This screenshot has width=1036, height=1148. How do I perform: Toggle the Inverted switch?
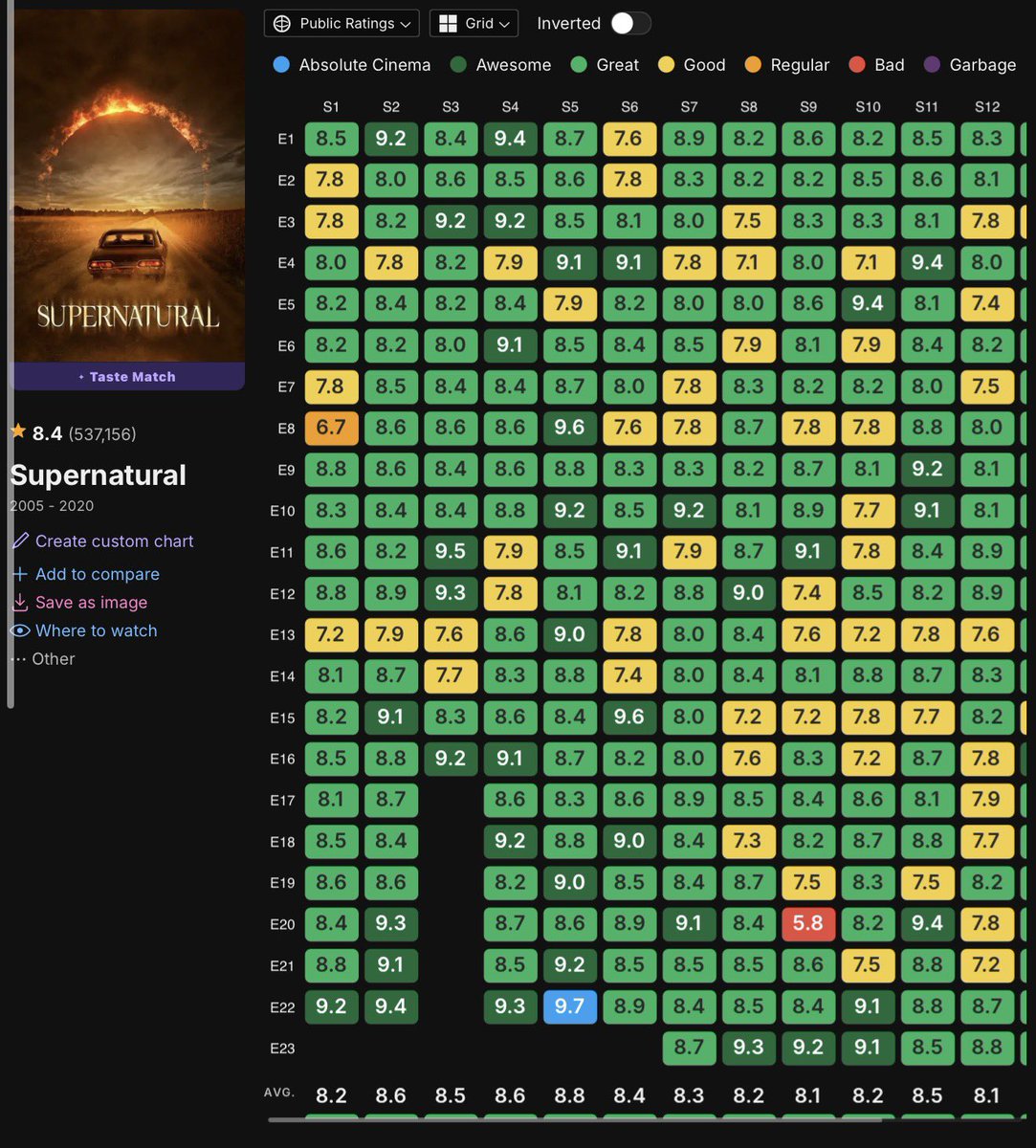click(x=631, y=23)
